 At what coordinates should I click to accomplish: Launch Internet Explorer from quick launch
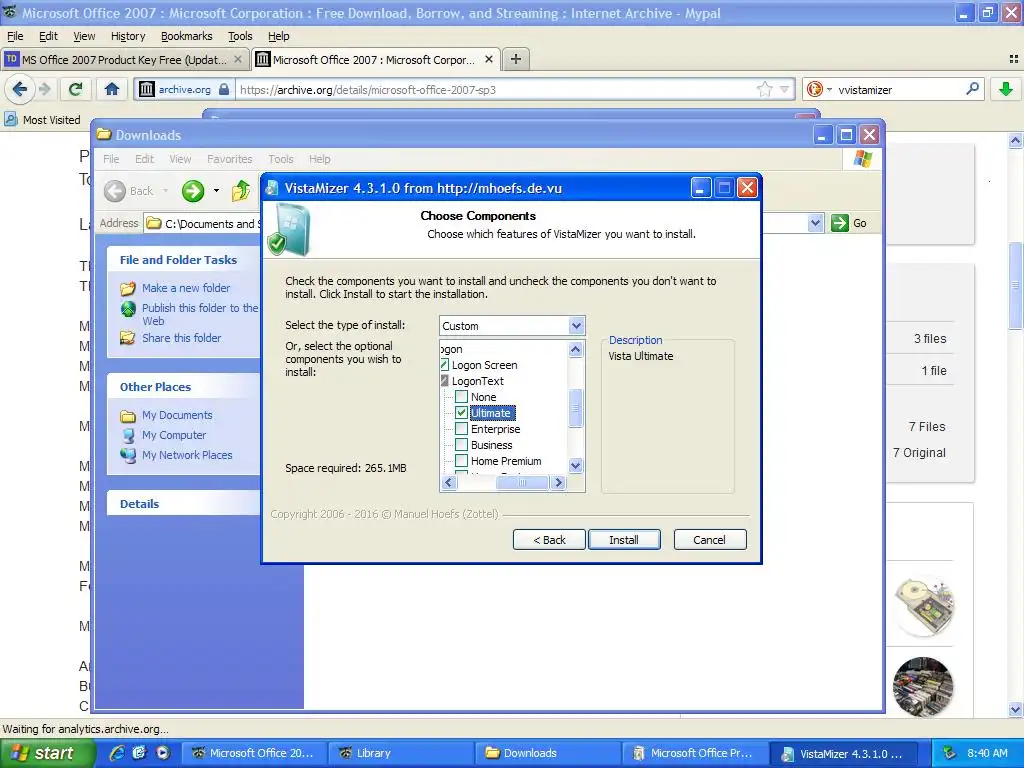click(117, 753)
